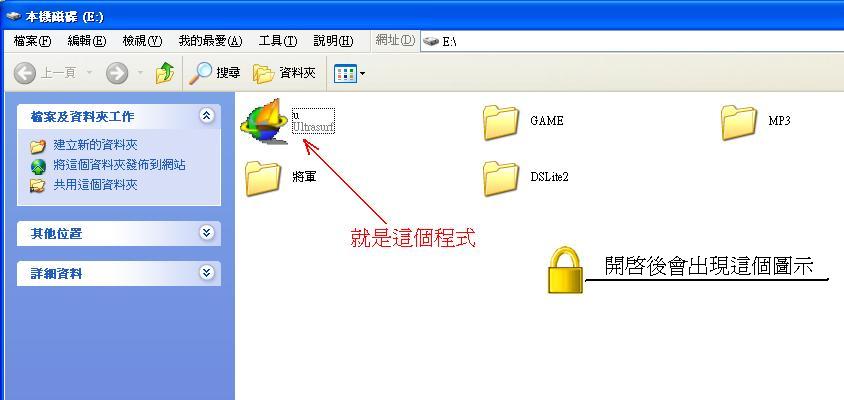Toggle the 資料夾 folders pane button
Image resolution: width=844 pixels, height=400 pixels.
point(284,73)
